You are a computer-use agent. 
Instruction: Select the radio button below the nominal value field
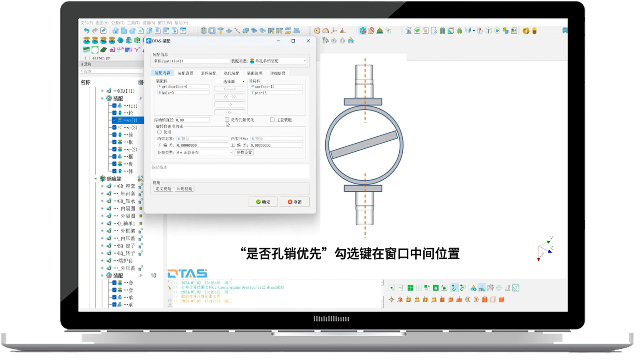point(160,132)
